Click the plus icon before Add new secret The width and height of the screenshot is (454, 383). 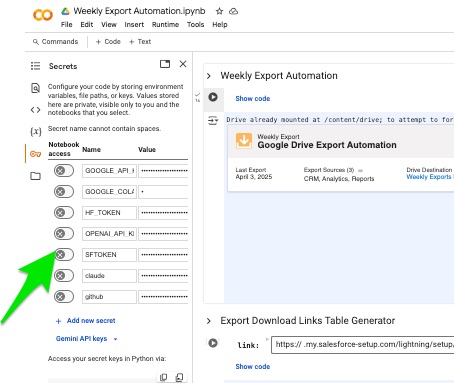click(x=58, y=321)
